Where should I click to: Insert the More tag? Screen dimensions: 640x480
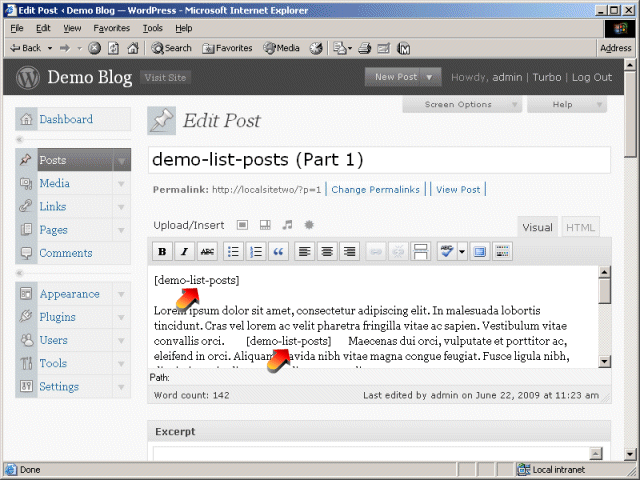pos(420,251)
